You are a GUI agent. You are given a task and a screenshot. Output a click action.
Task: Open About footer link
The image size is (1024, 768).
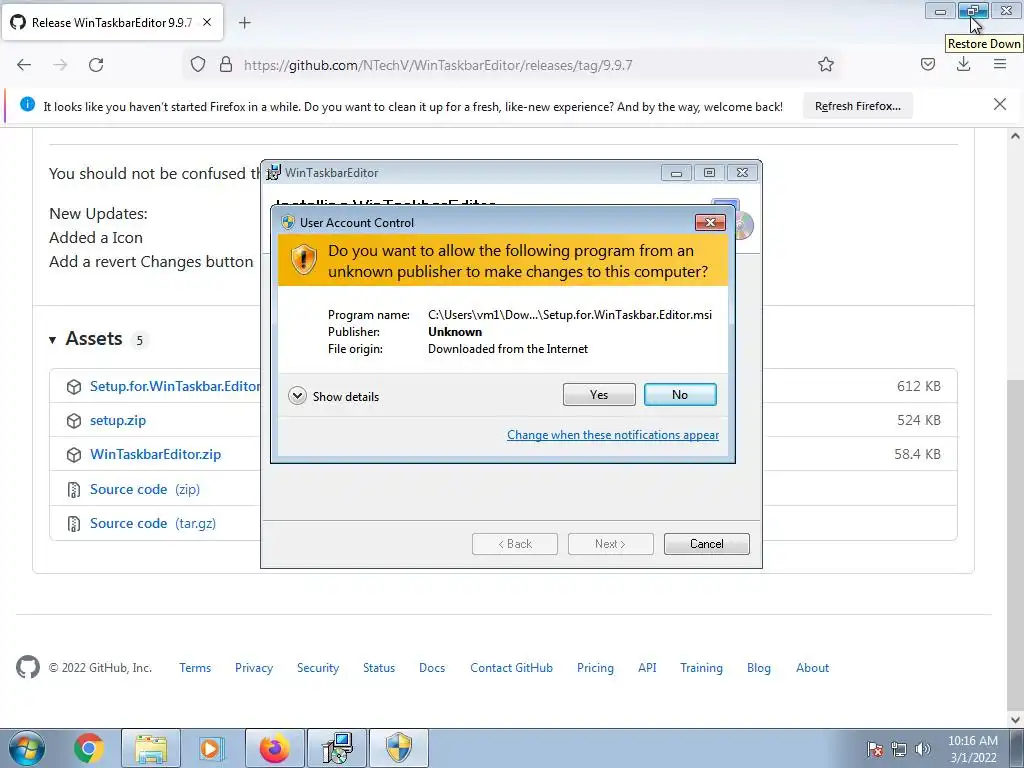(812, 668)
